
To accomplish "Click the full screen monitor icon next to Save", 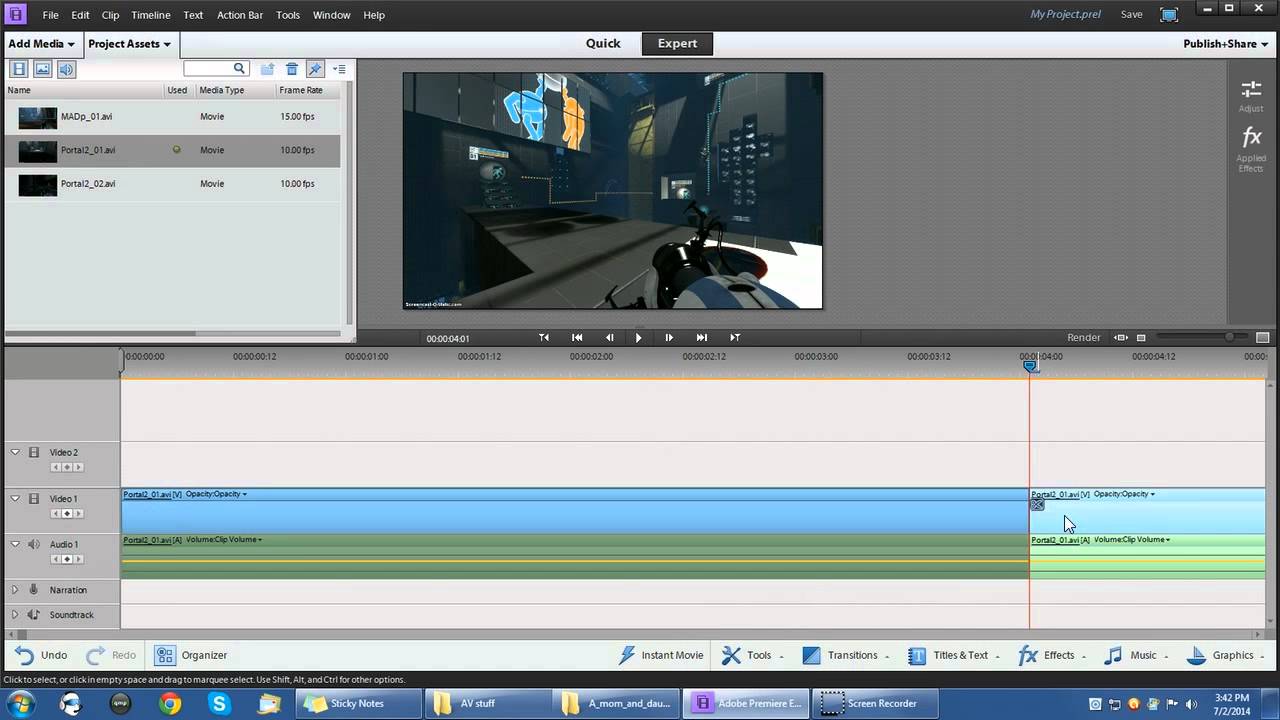I will point(1169,15).
